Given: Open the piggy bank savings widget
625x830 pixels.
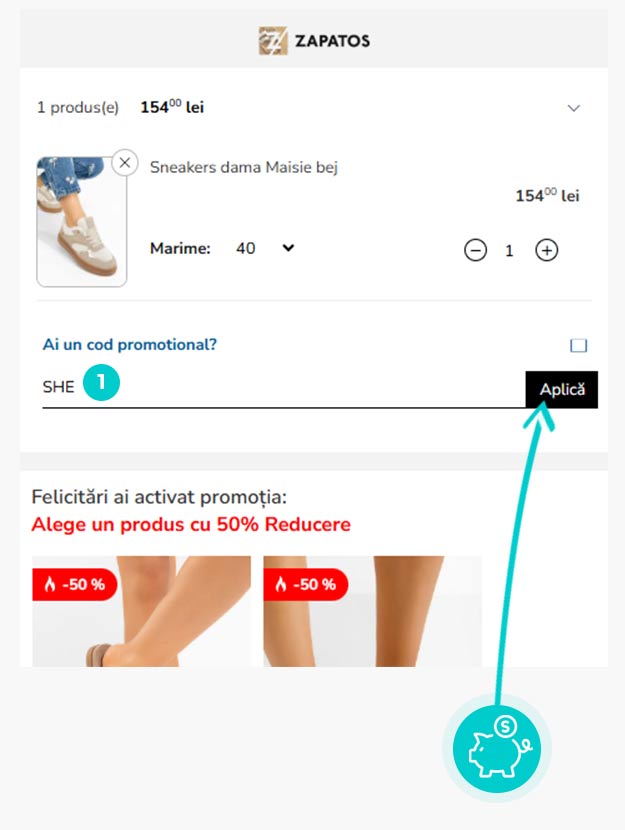Looking at the screenshot, I should click(497, 748).
